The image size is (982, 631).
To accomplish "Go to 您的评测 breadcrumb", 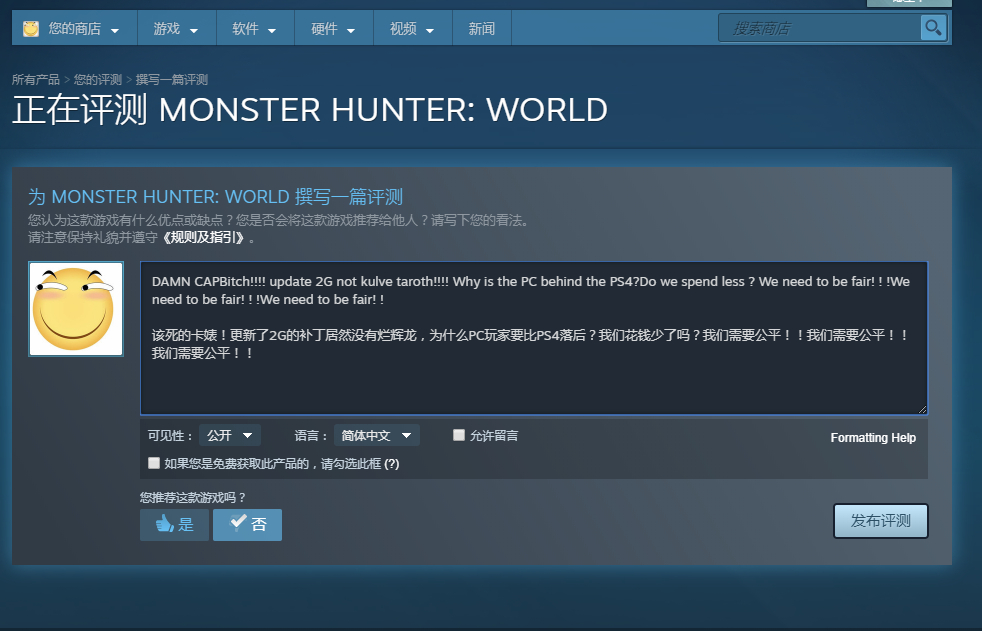I will tap(98, 80).
